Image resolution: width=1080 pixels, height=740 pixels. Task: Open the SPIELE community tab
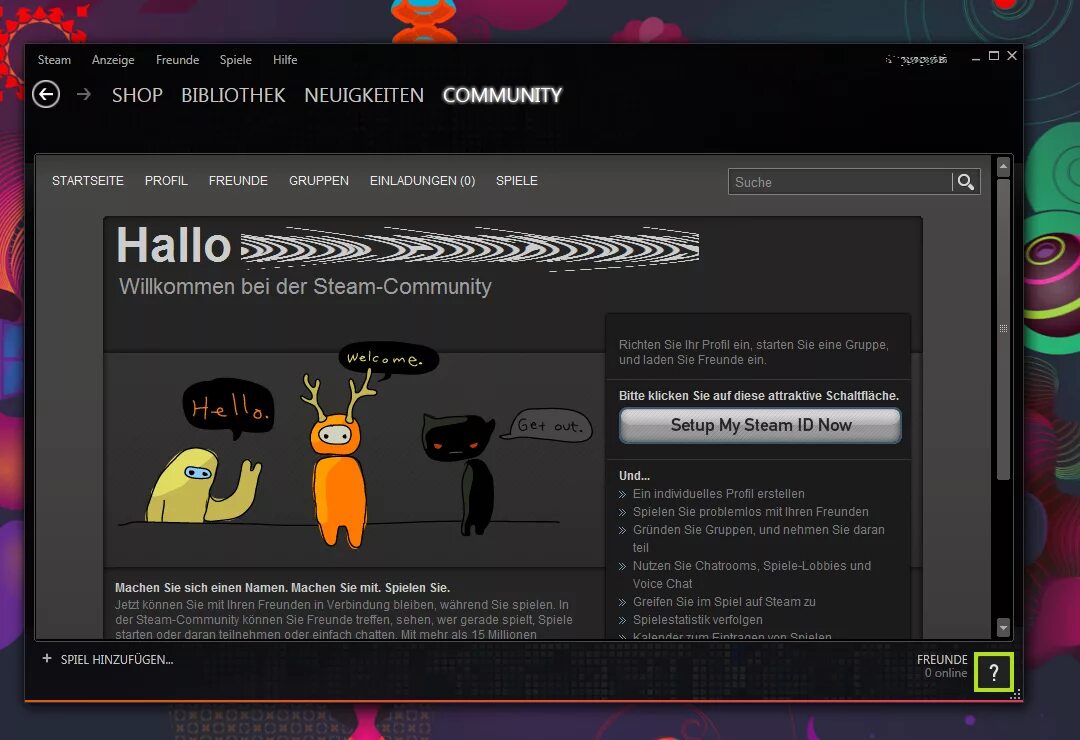tap(517, 181)
